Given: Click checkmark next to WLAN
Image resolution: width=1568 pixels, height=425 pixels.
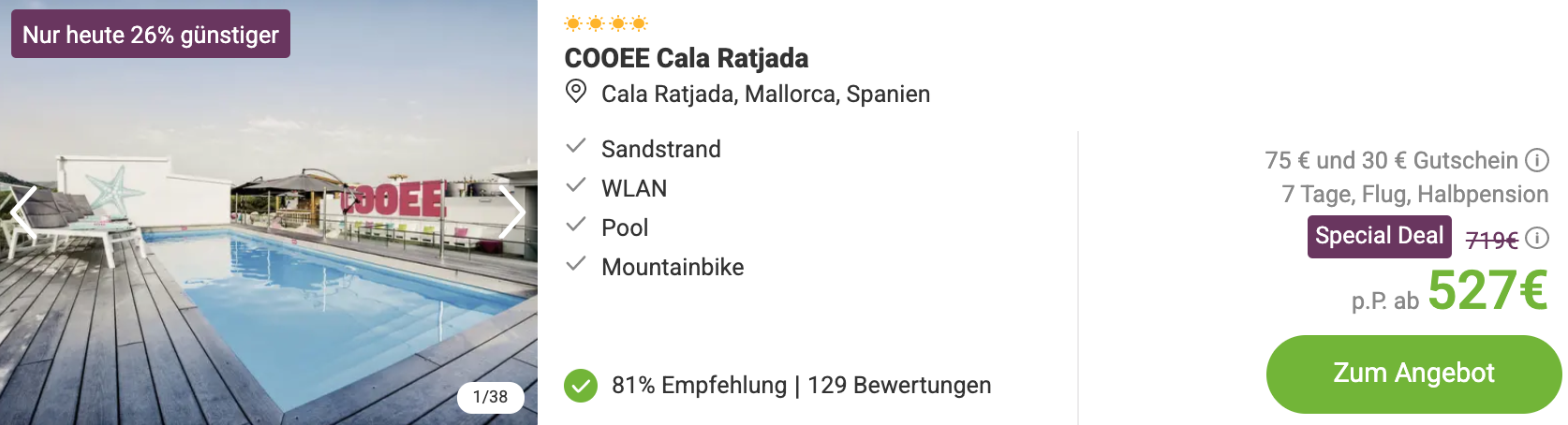Looking at the screenshot, I should click(x=576, y=185).
